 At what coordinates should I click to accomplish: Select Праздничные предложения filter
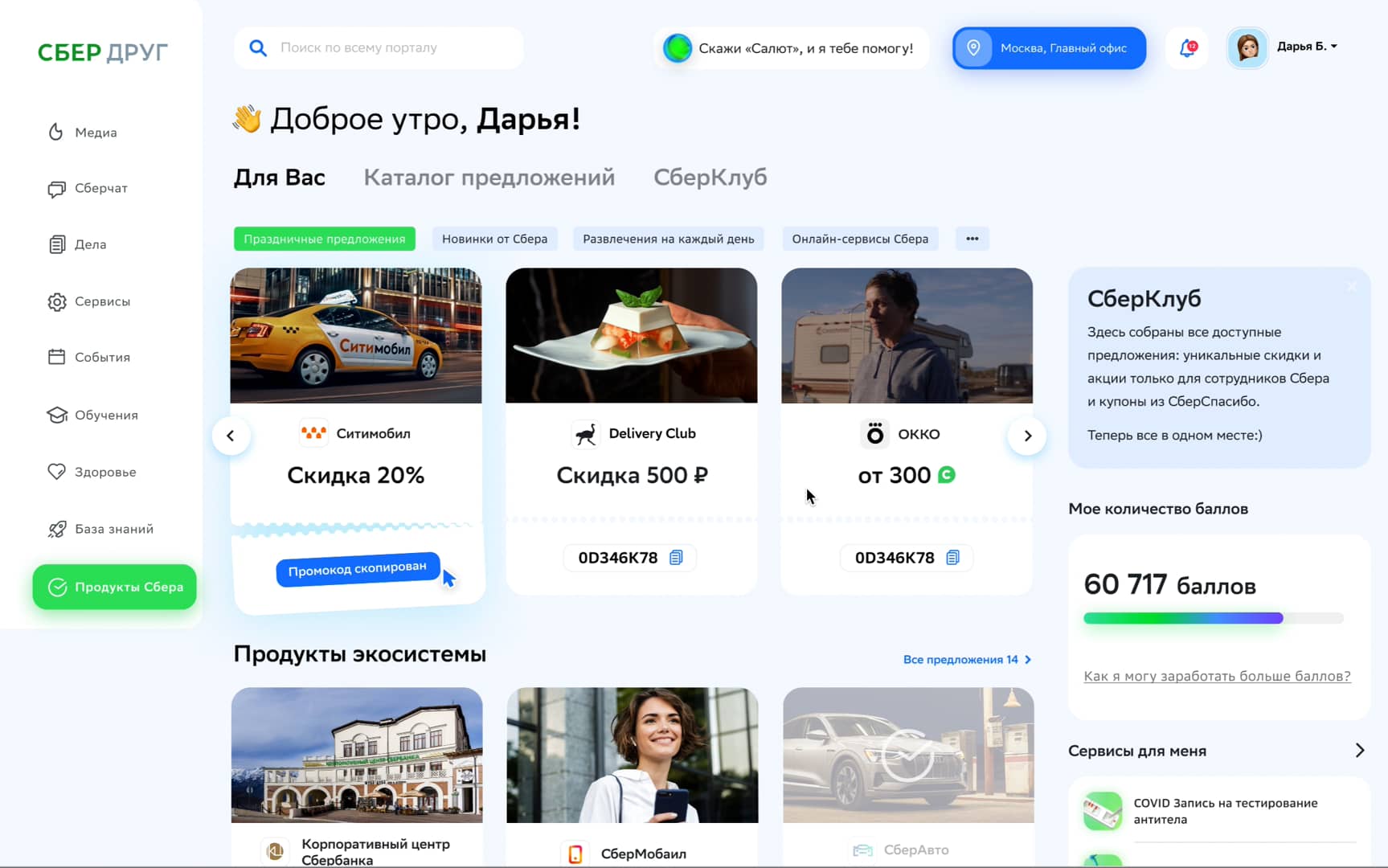coord(325,239)
